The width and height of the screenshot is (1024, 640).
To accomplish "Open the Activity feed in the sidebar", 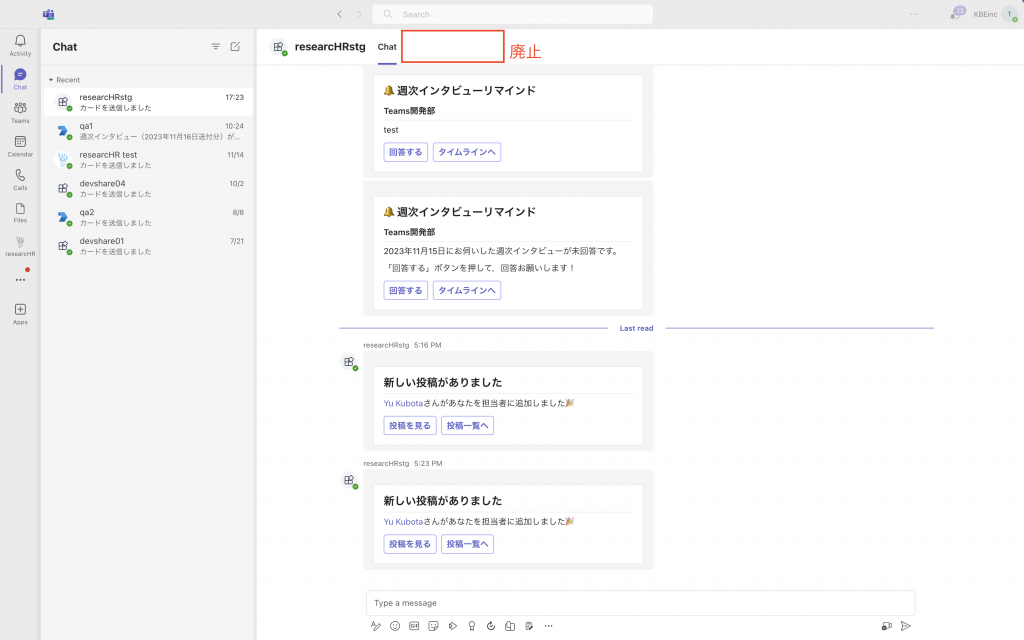I will coord(20,46).
